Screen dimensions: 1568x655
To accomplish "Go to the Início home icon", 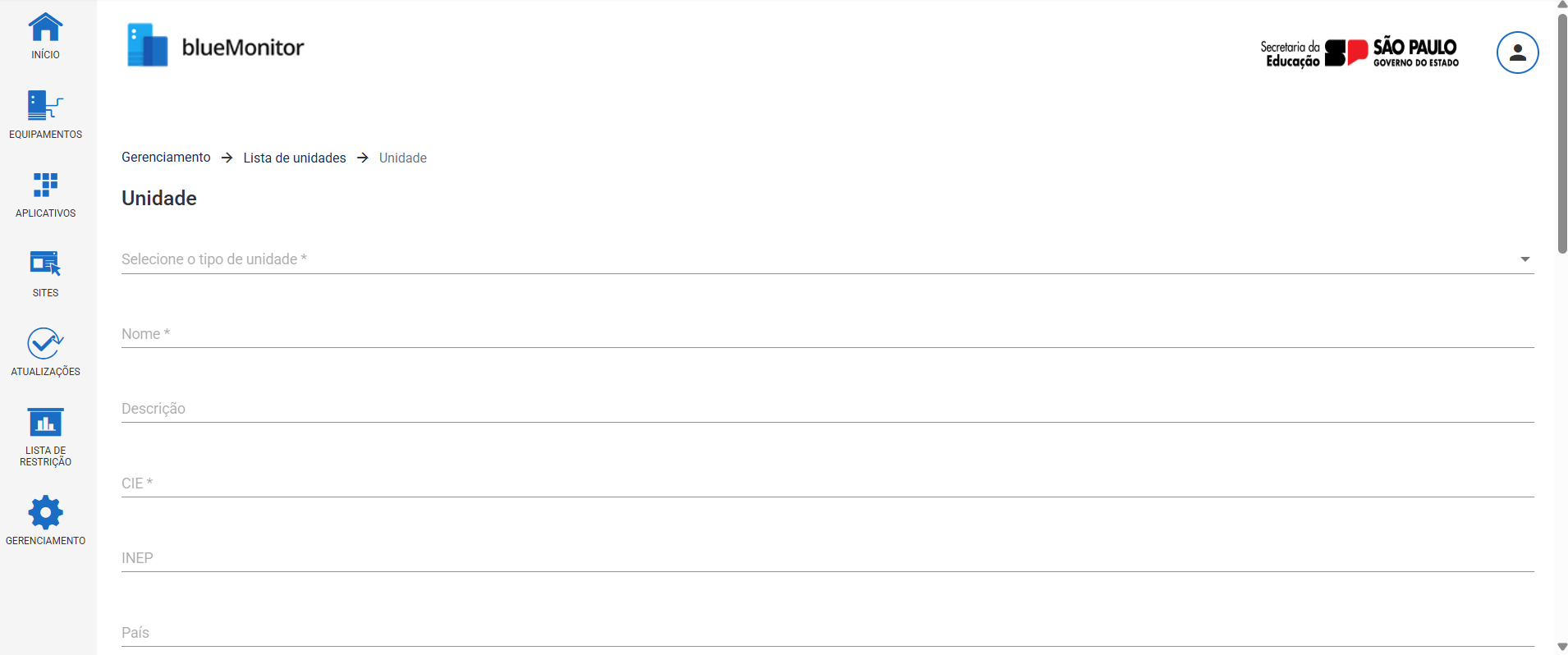I will pyautogui.click(x=45, y=29).
